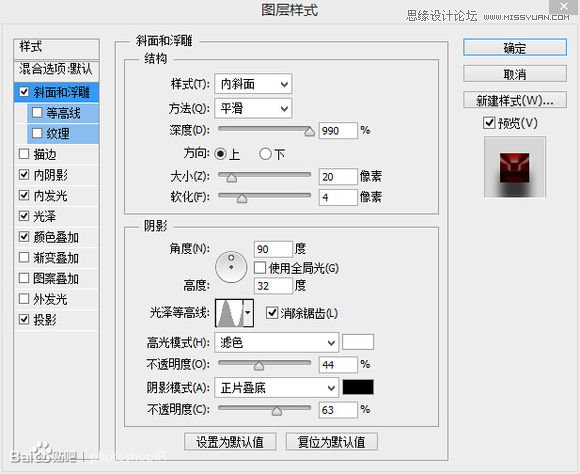Click the shadow 不透明度(C) slider handle
The height and width of the screenshot is (474, 580).
pyautogui.click(x=277, y=411)
